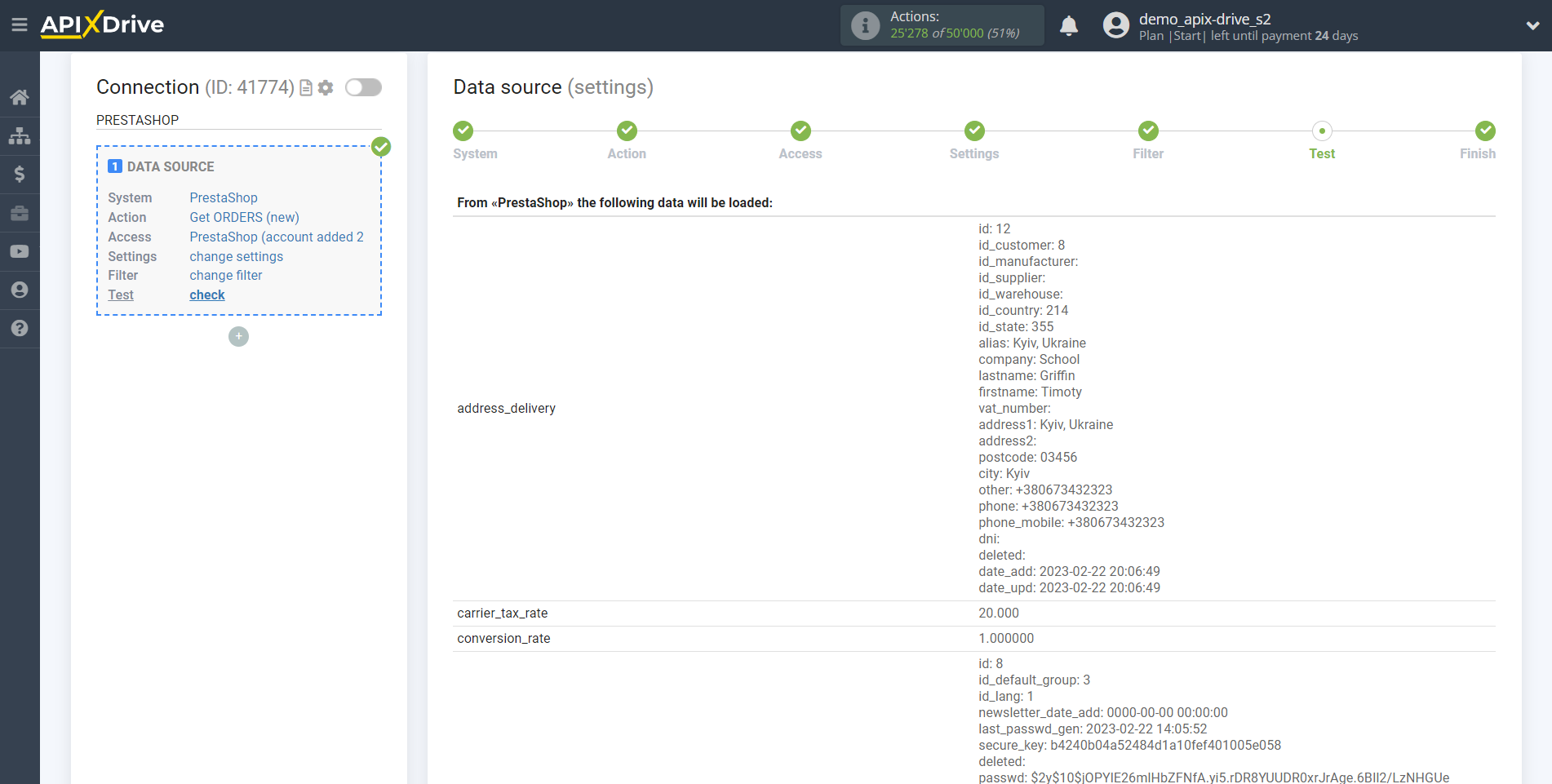The image size is (1552, 784).
Task: Open the billing dollar icon in sidebar
Action: click(x=20, y=174)
